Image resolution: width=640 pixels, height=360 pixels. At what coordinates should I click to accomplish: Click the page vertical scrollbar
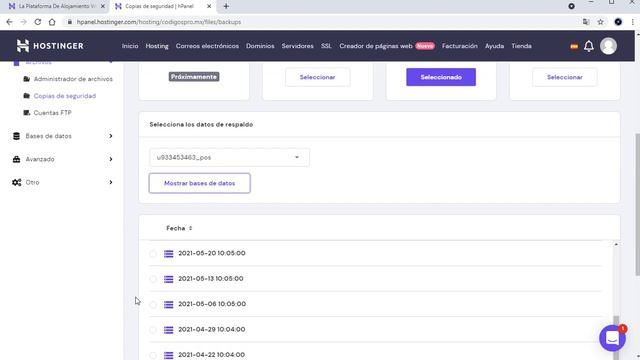(637, 204)
